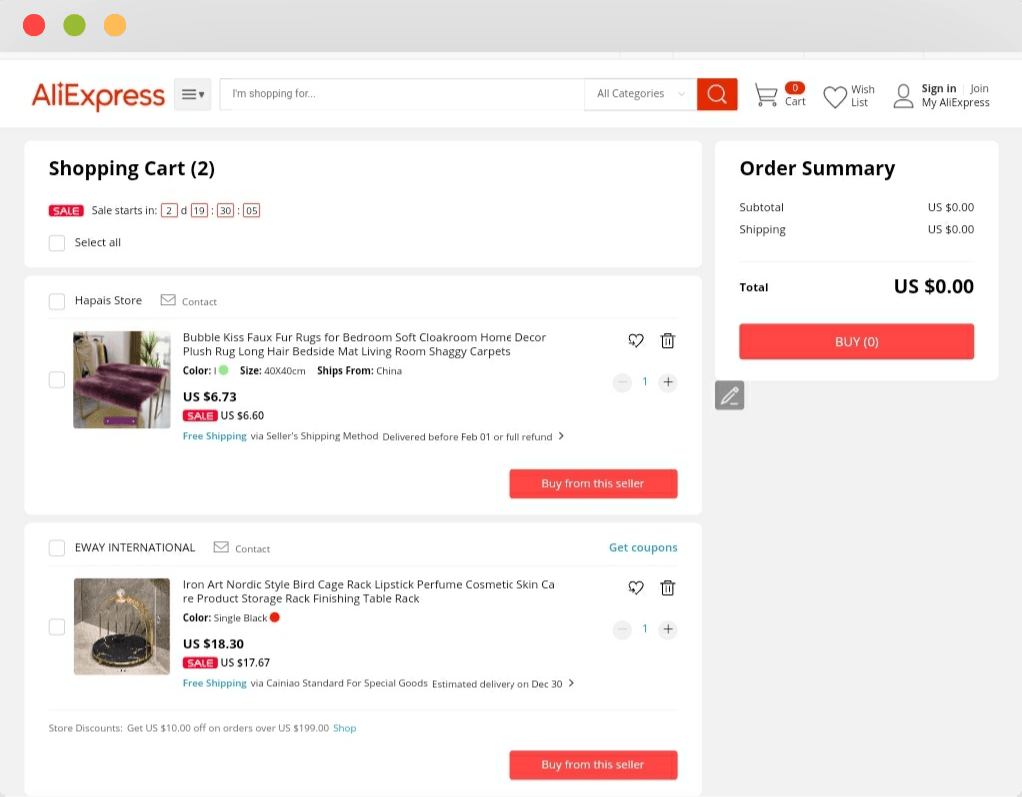Open the shopping cart icon in header
The height and width of the screenshot is (797, 1022).
coord(766,95)
